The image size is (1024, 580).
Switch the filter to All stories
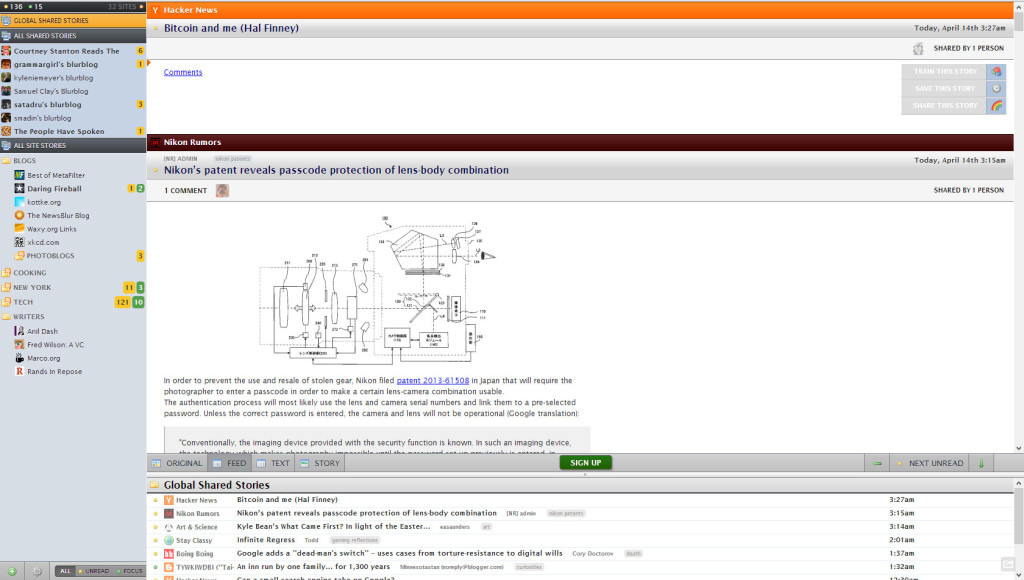click(65, 571)
